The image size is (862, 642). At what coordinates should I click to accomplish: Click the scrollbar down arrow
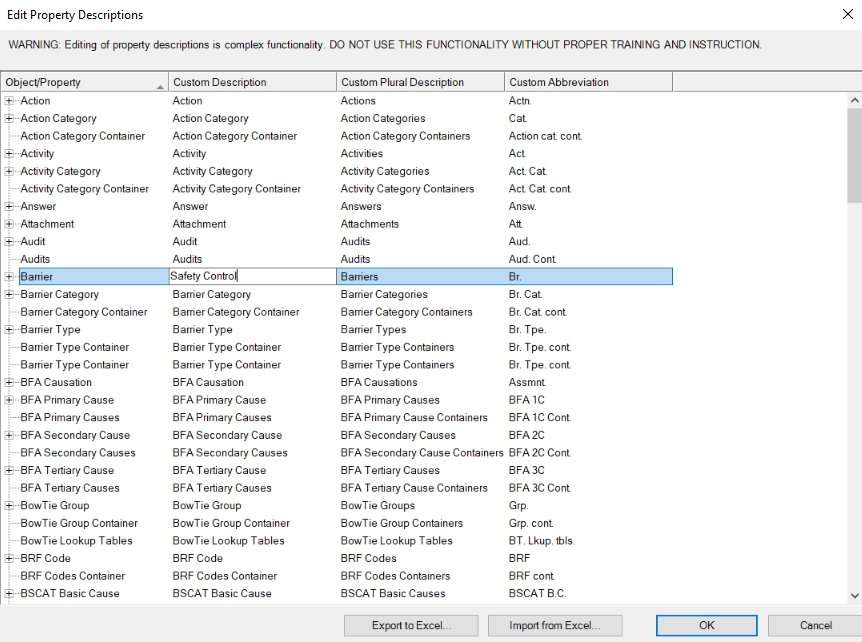pos(854,595)
